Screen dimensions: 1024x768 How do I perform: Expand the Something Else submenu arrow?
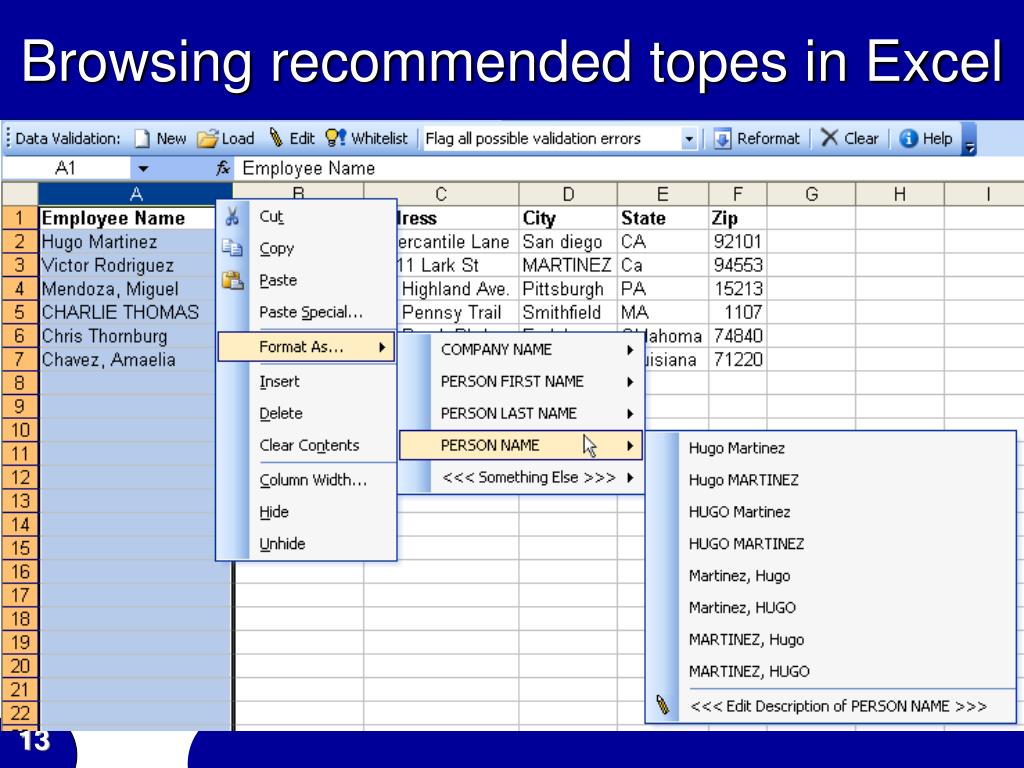coord(630,477)
